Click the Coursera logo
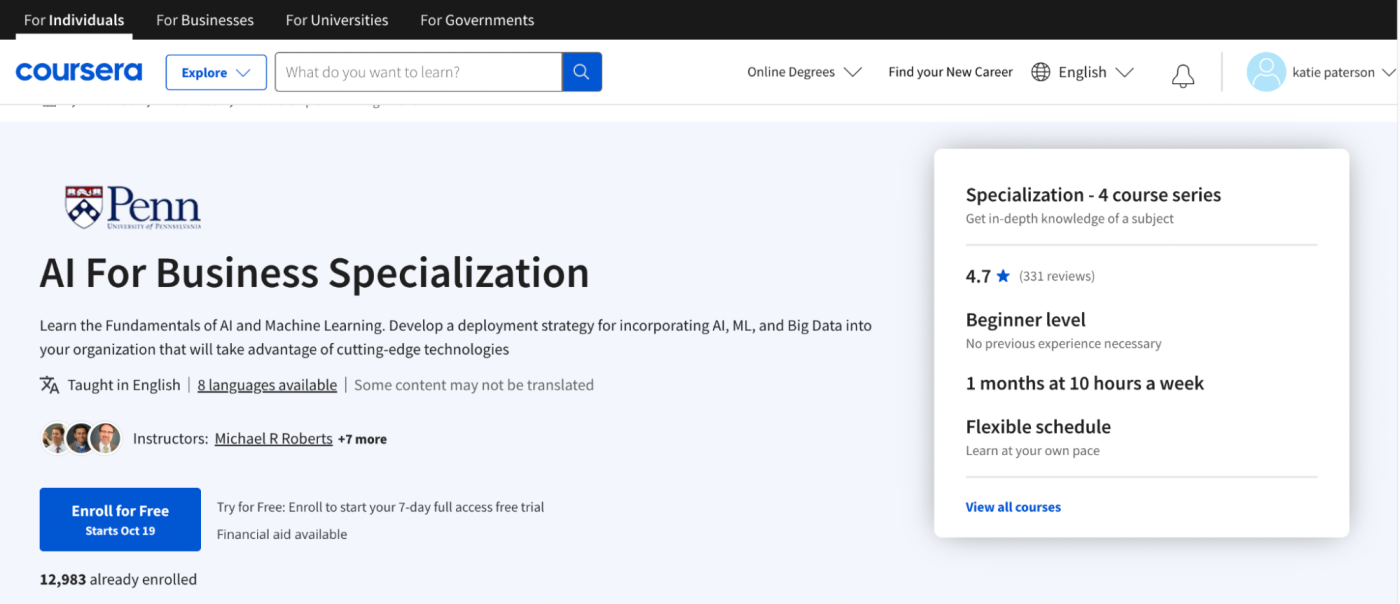1400x604 pixels. 79,72
